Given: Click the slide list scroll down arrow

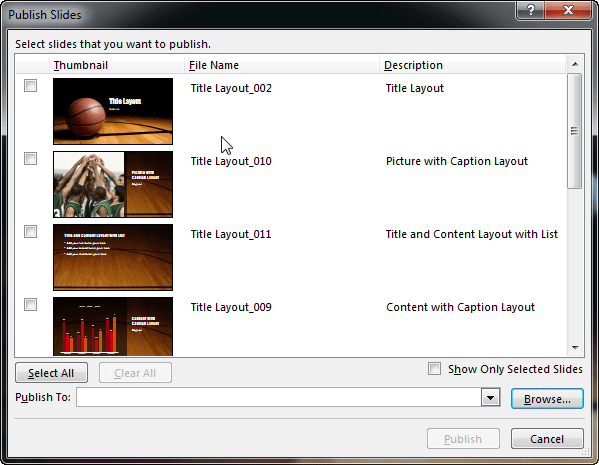Looking at the screenshot, I should (575, 348).
